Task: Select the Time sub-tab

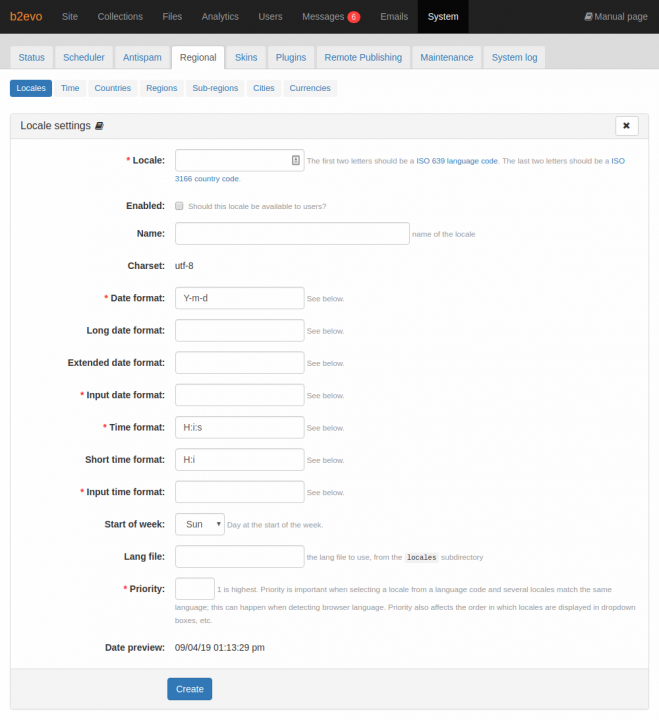Action: tap(70, 88)
